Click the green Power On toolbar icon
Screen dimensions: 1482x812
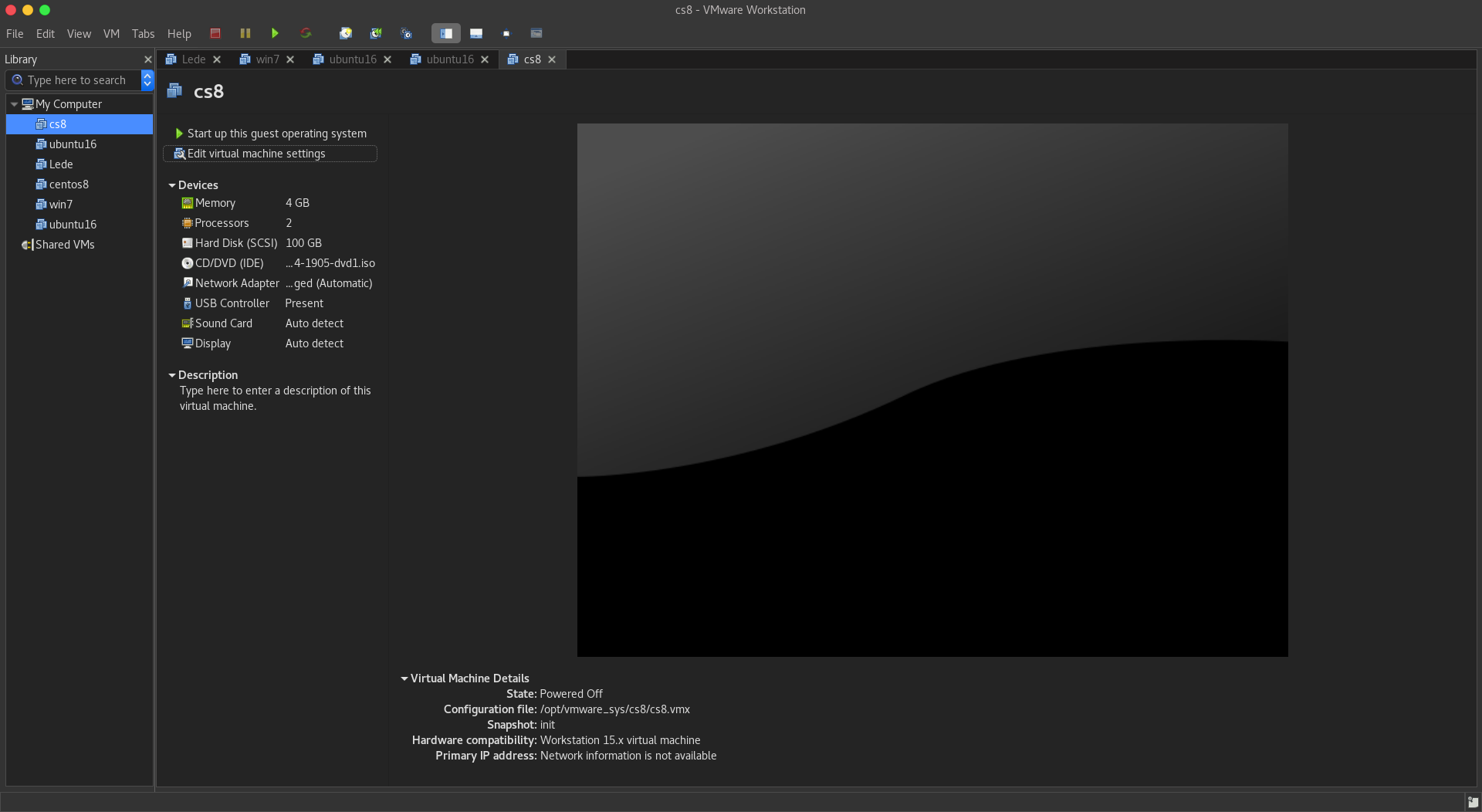point(275,33)
